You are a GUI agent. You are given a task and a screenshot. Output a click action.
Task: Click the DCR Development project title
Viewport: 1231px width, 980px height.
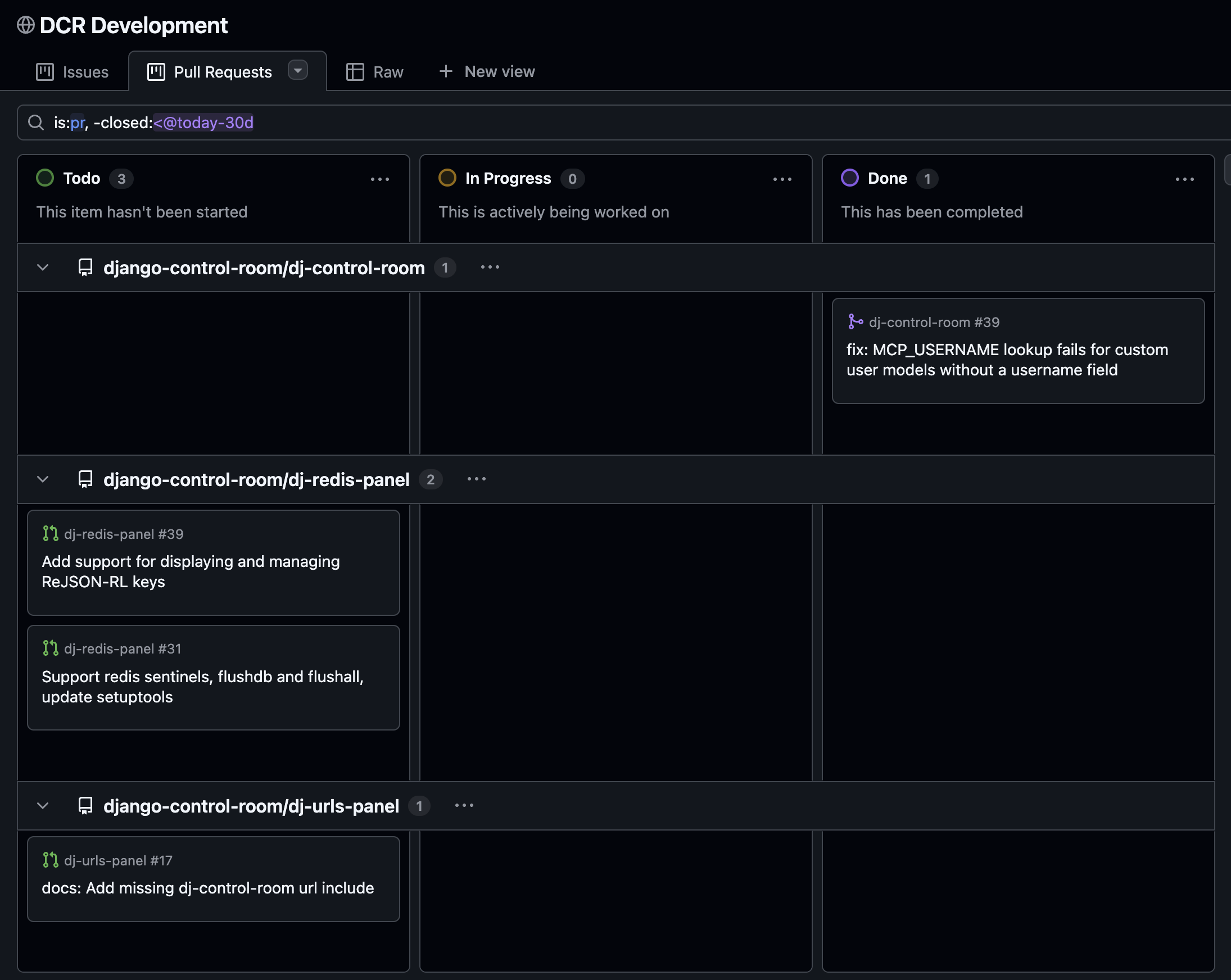[x=134, y=25]
